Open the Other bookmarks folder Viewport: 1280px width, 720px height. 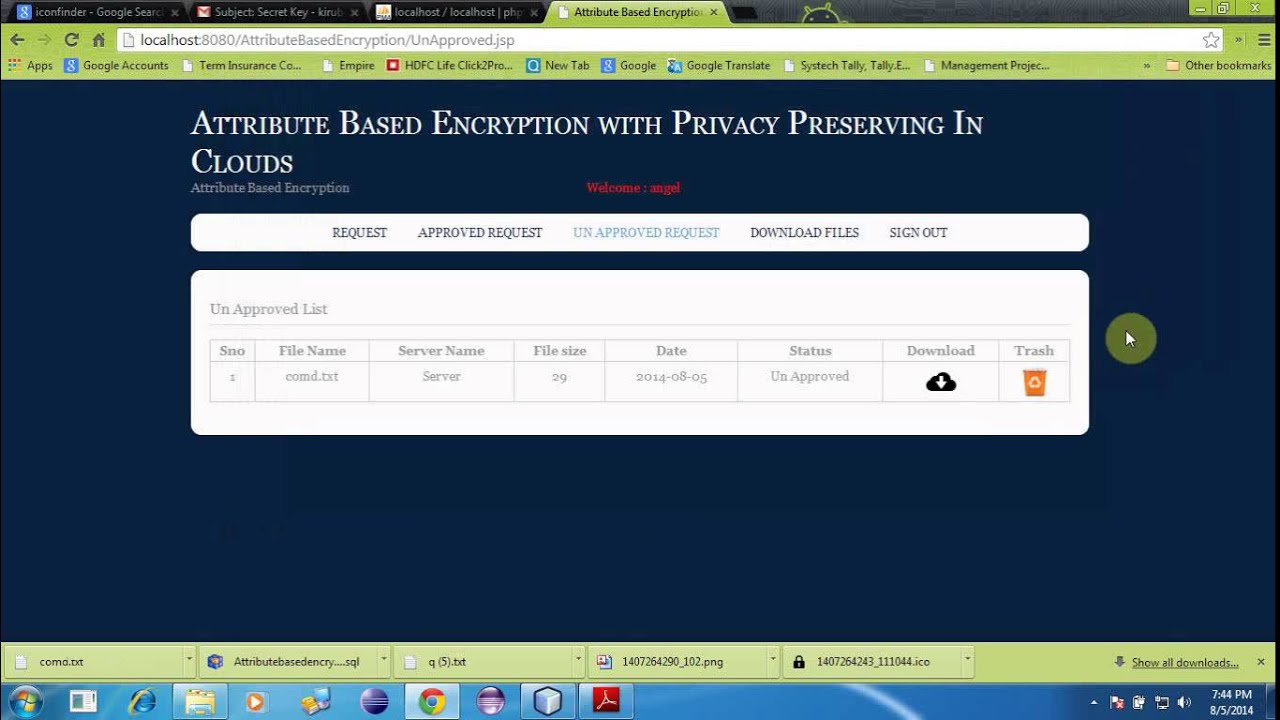click(1219, 65)
